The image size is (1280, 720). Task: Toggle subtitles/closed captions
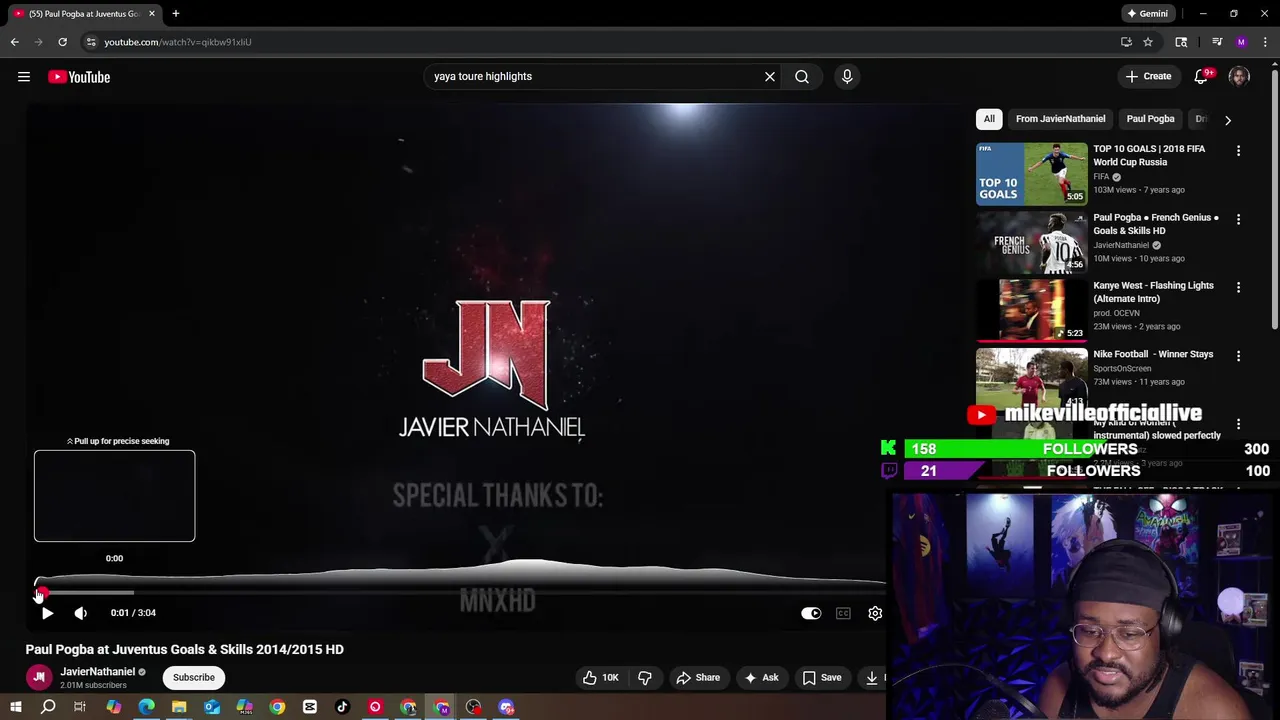(x=843, y=613)
